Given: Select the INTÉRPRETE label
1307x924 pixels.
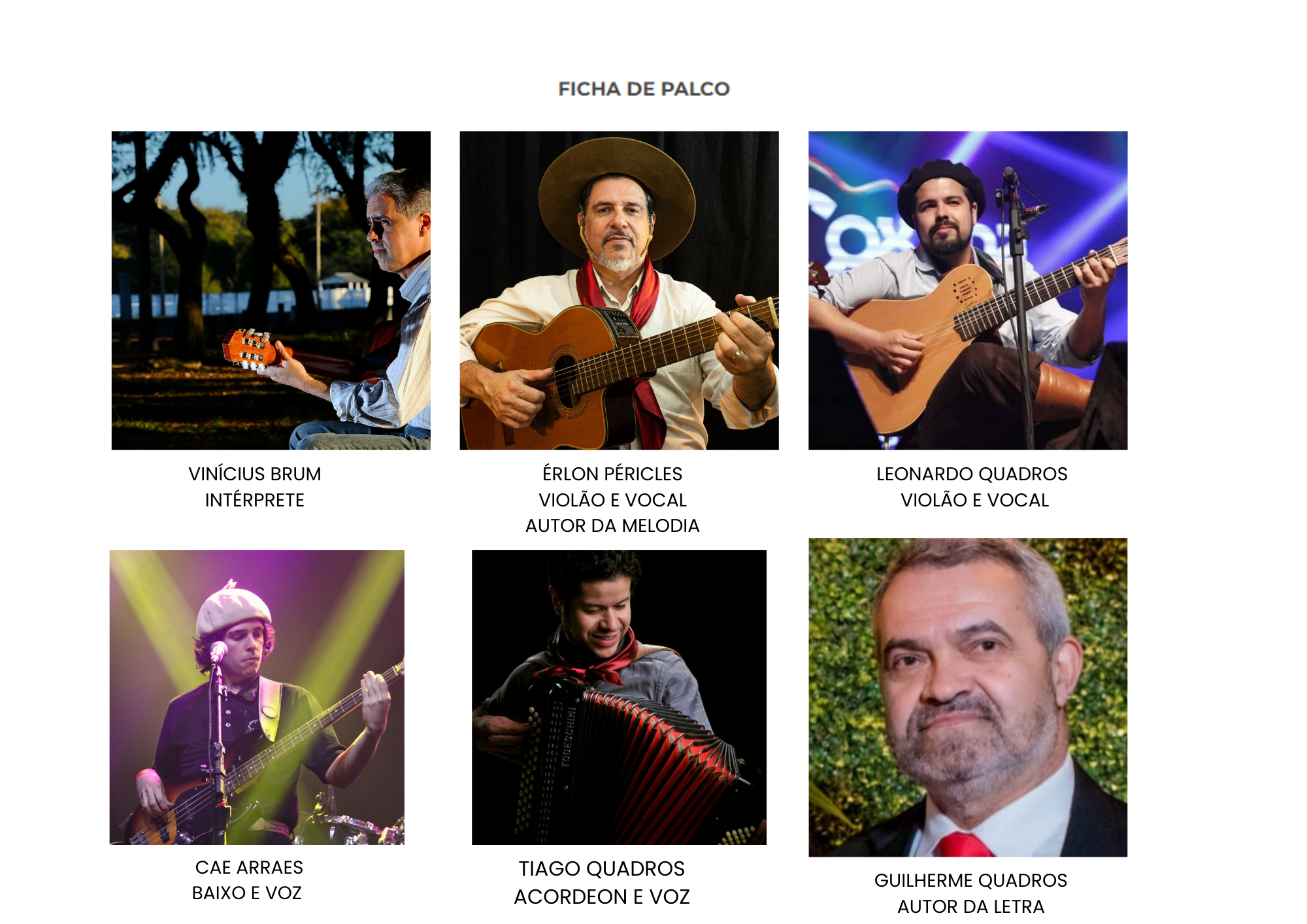Looking at the screenshot, I should [255, 500].
